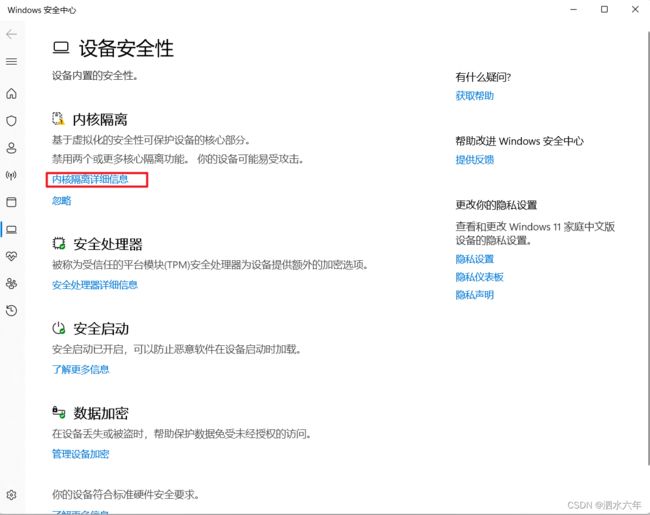Open Device performance & health heart icon
The height and width of the screenshot is (515, 650).
point(12,256)
